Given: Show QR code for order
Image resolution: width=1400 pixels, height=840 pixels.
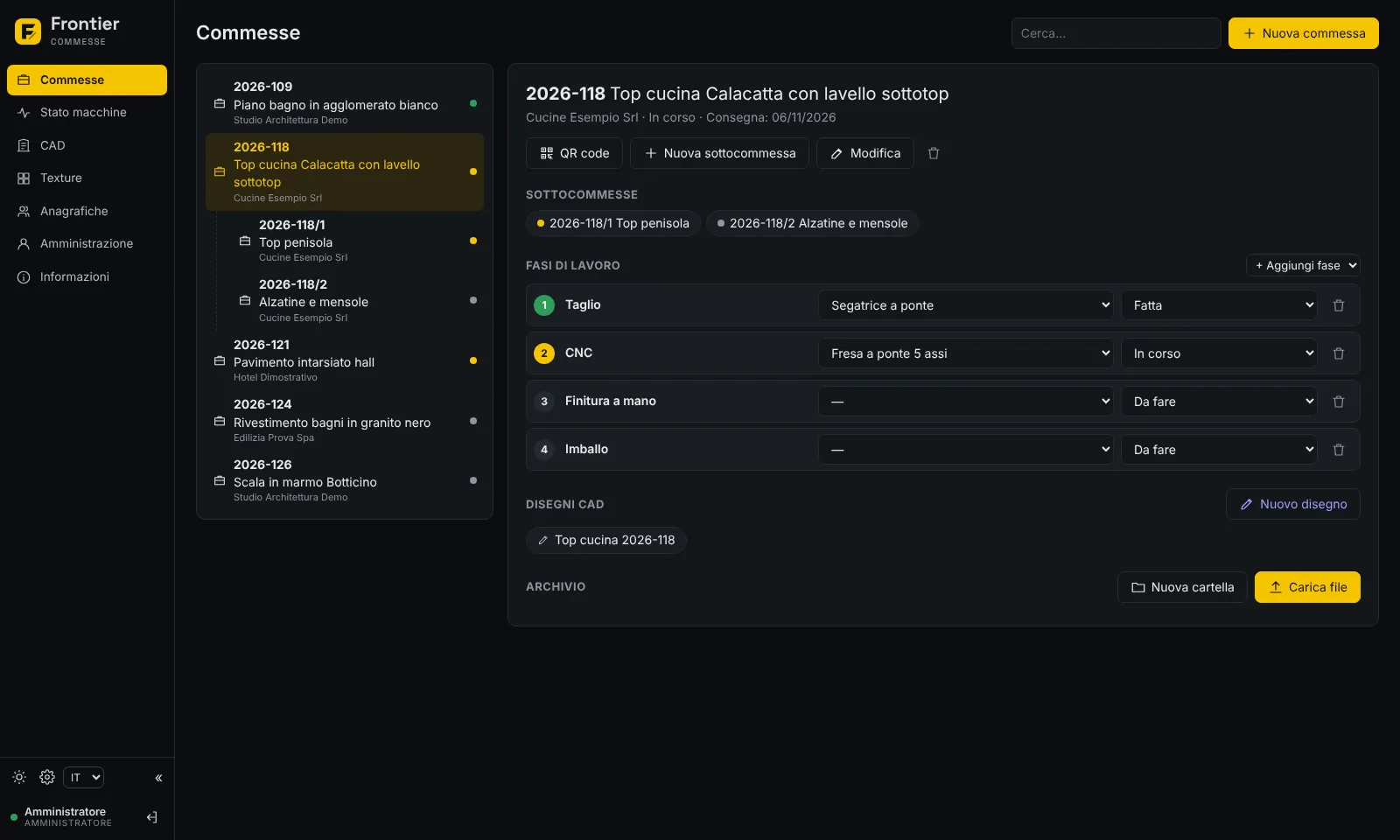Looking at the screenshot, I should coord(574,153).
